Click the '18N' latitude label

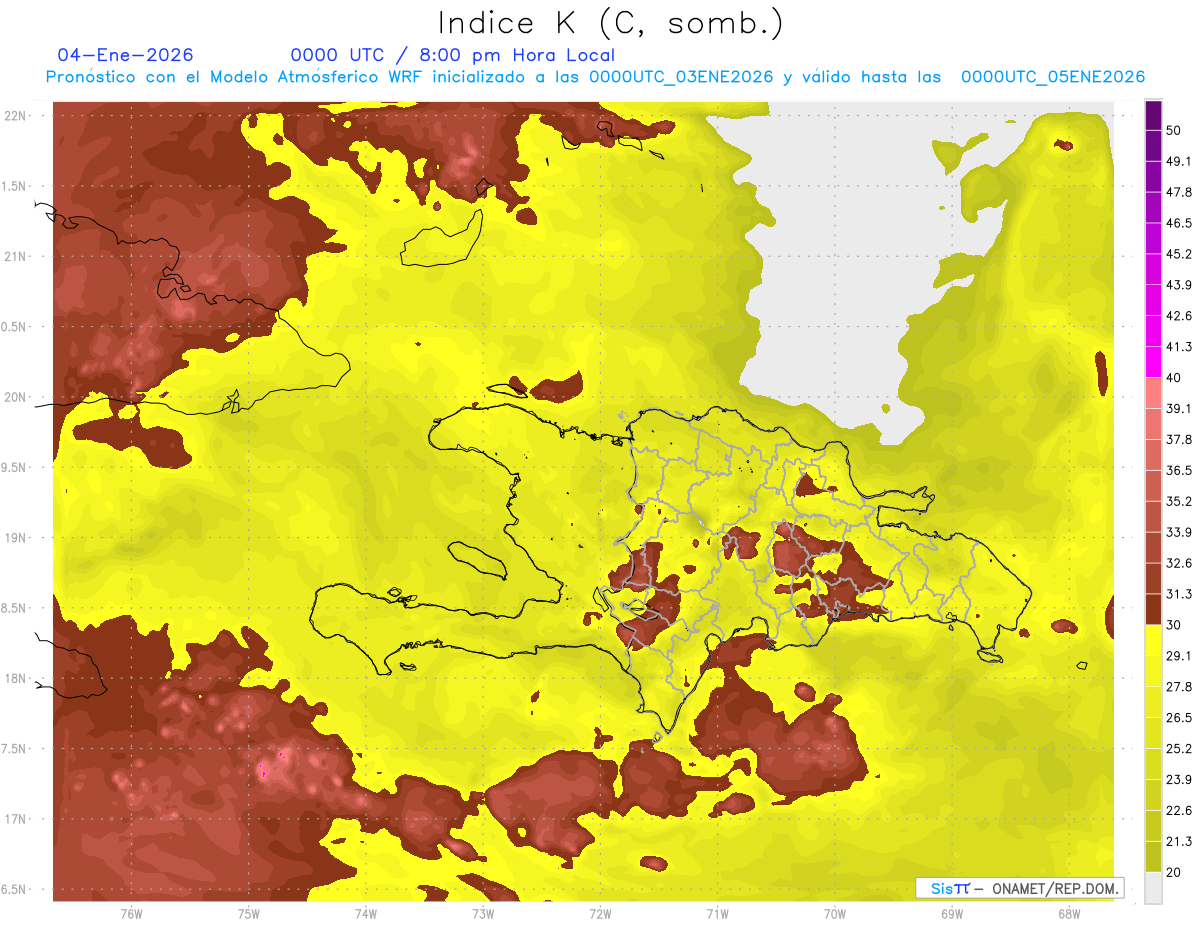(x=16, y=679)
